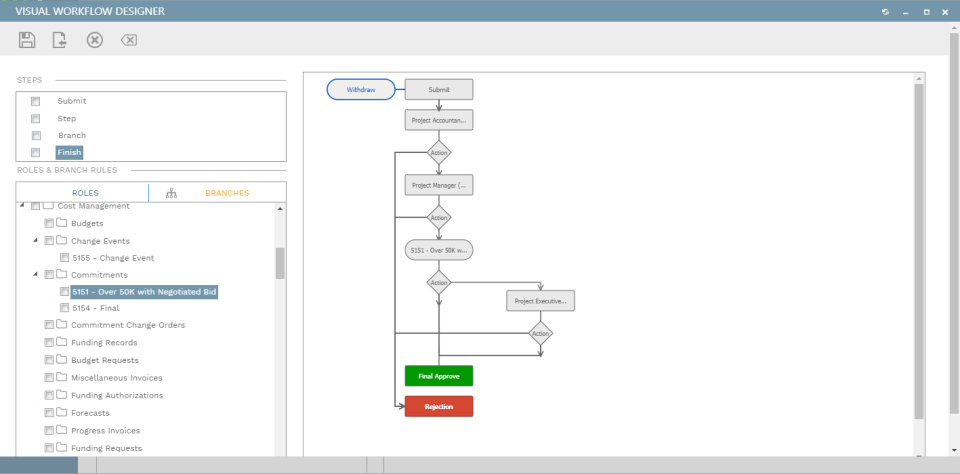Collapse the Change Events tree node
960x474 pixels.
[36, 241]
